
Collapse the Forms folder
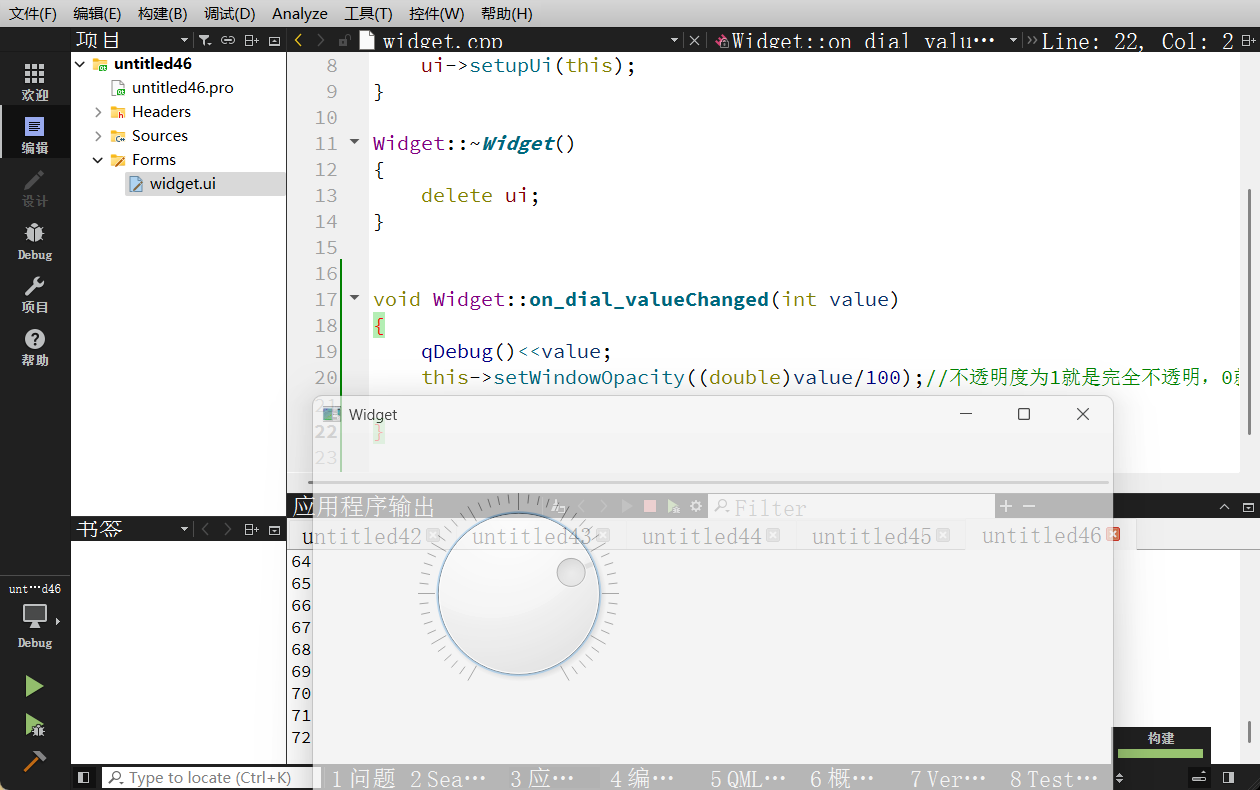tap(98, 160)
